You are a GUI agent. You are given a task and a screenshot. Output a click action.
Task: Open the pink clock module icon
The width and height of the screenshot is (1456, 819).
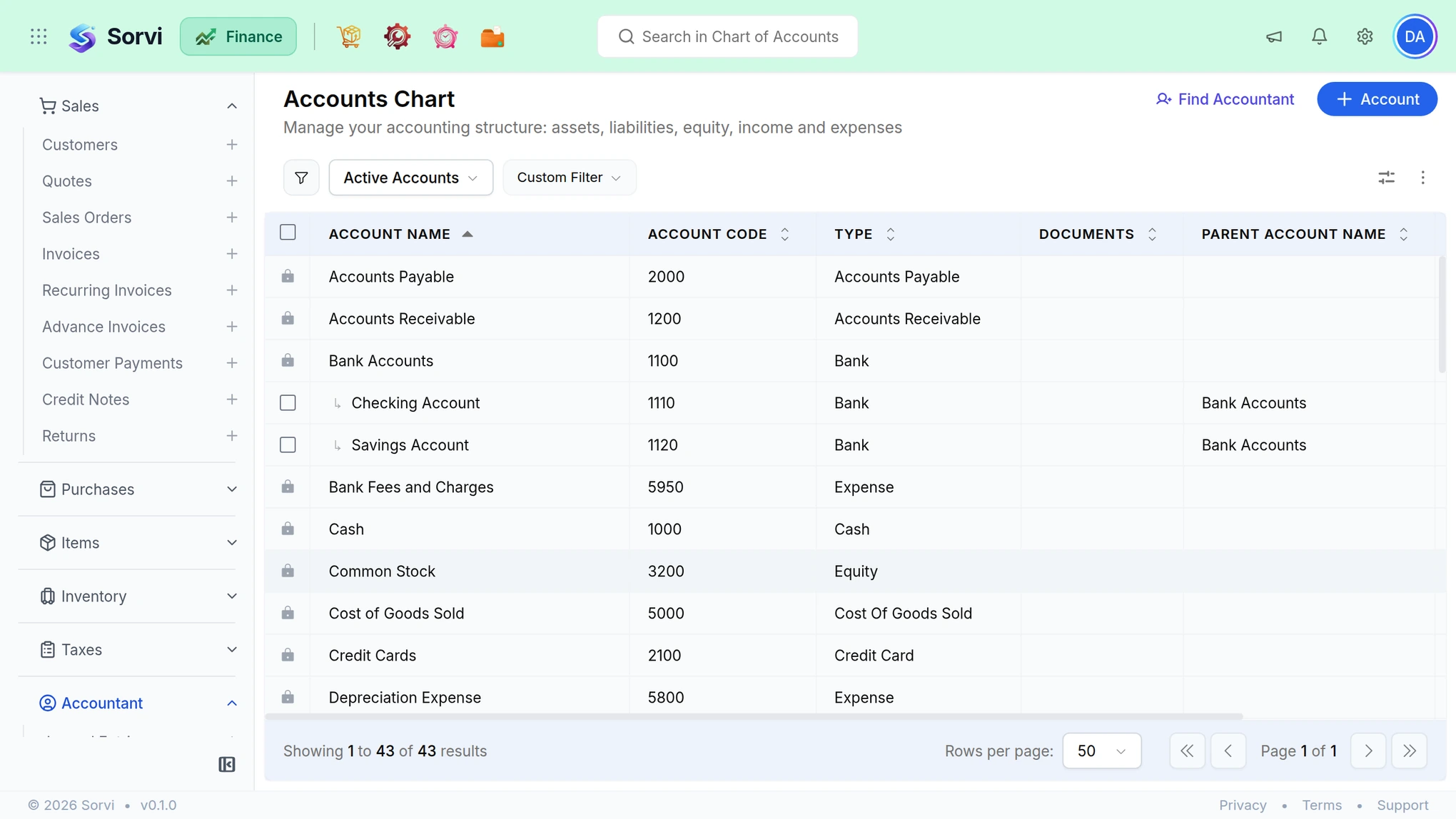(x=445, y=36)
